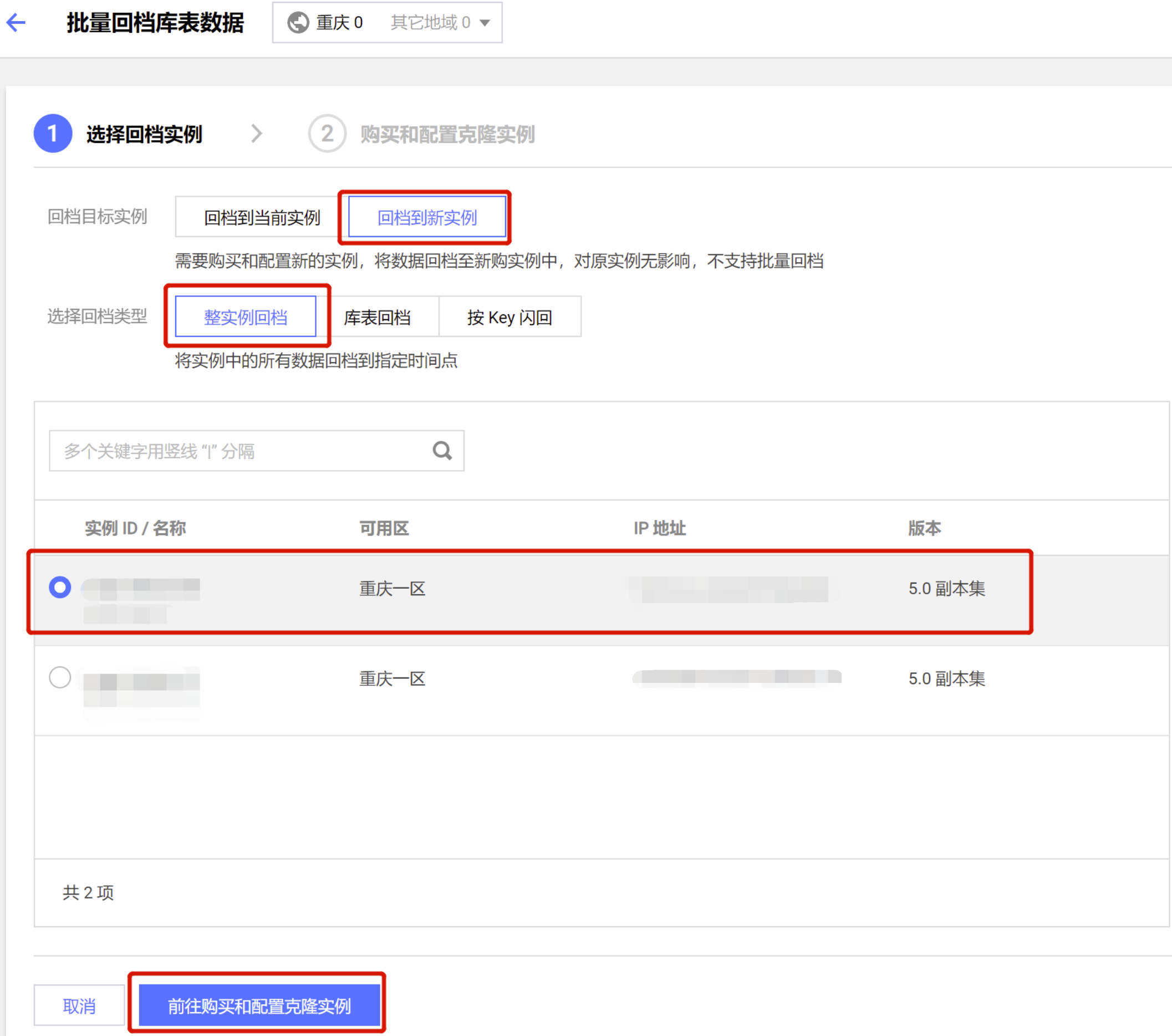Switch to 按 Key 闪回 type

pyautogui.click(x=509, y=317)
